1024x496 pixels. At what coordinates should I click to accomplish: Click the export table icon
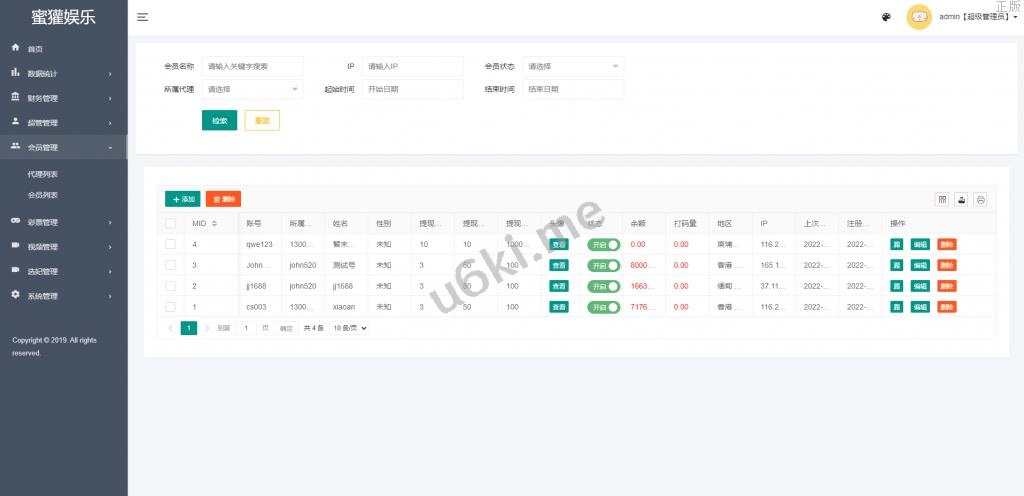pyautogui.click(x=961, y=199)
